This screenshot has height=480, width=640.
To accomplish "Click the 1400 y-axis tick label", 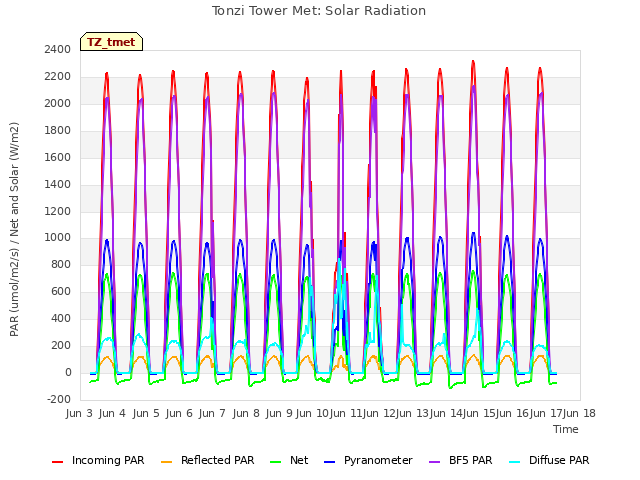I will point(58,184).
